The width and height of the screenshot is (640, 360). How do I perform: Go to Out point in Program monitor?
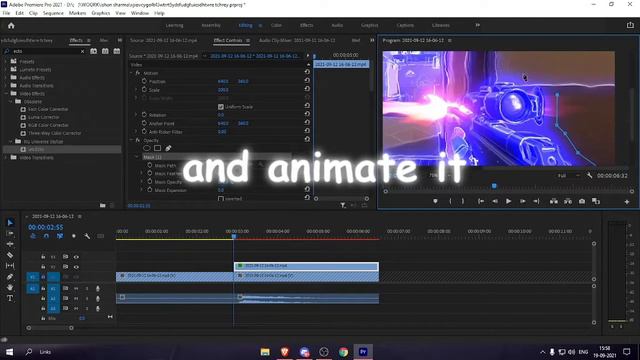pyautogui.click(x=536, y=201)
